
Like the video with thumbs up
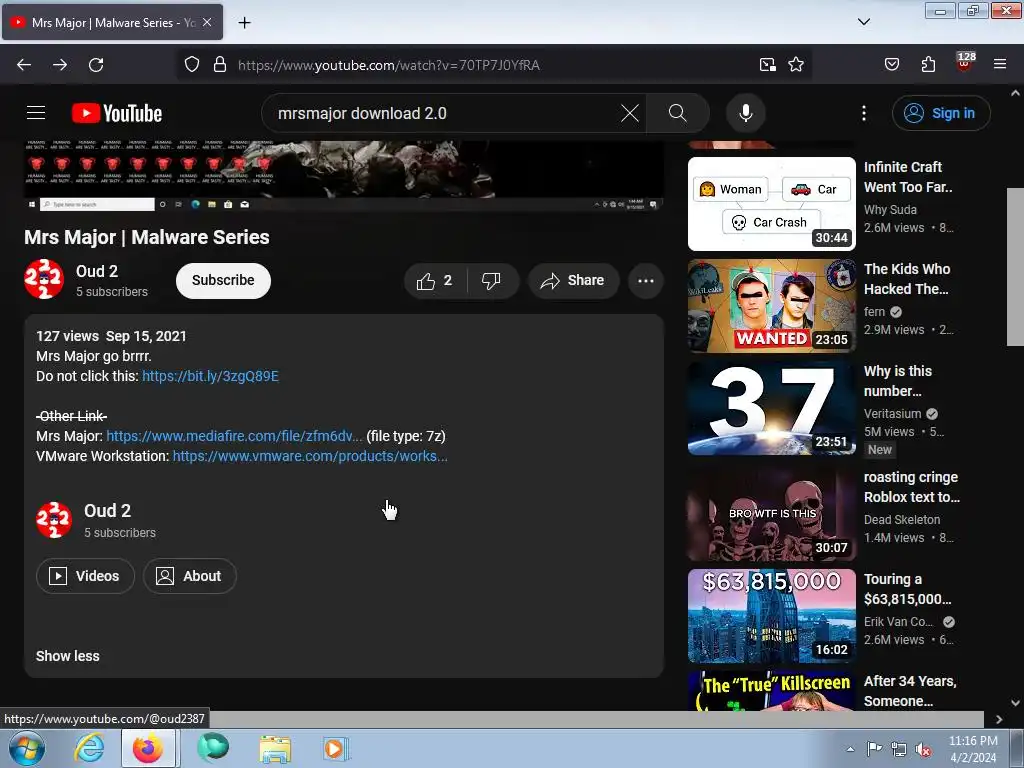[435, 281]
